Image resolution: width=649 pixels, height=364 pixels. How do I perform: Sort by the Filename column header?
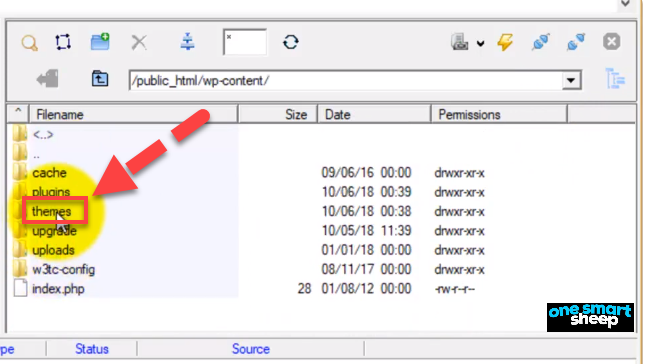click(x=133, y=115)
